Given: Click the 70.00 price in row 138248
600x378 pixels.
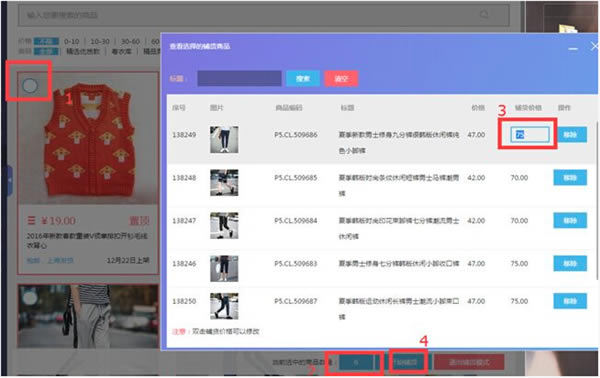Looking at the screenshot, I should tap(519, 178).
